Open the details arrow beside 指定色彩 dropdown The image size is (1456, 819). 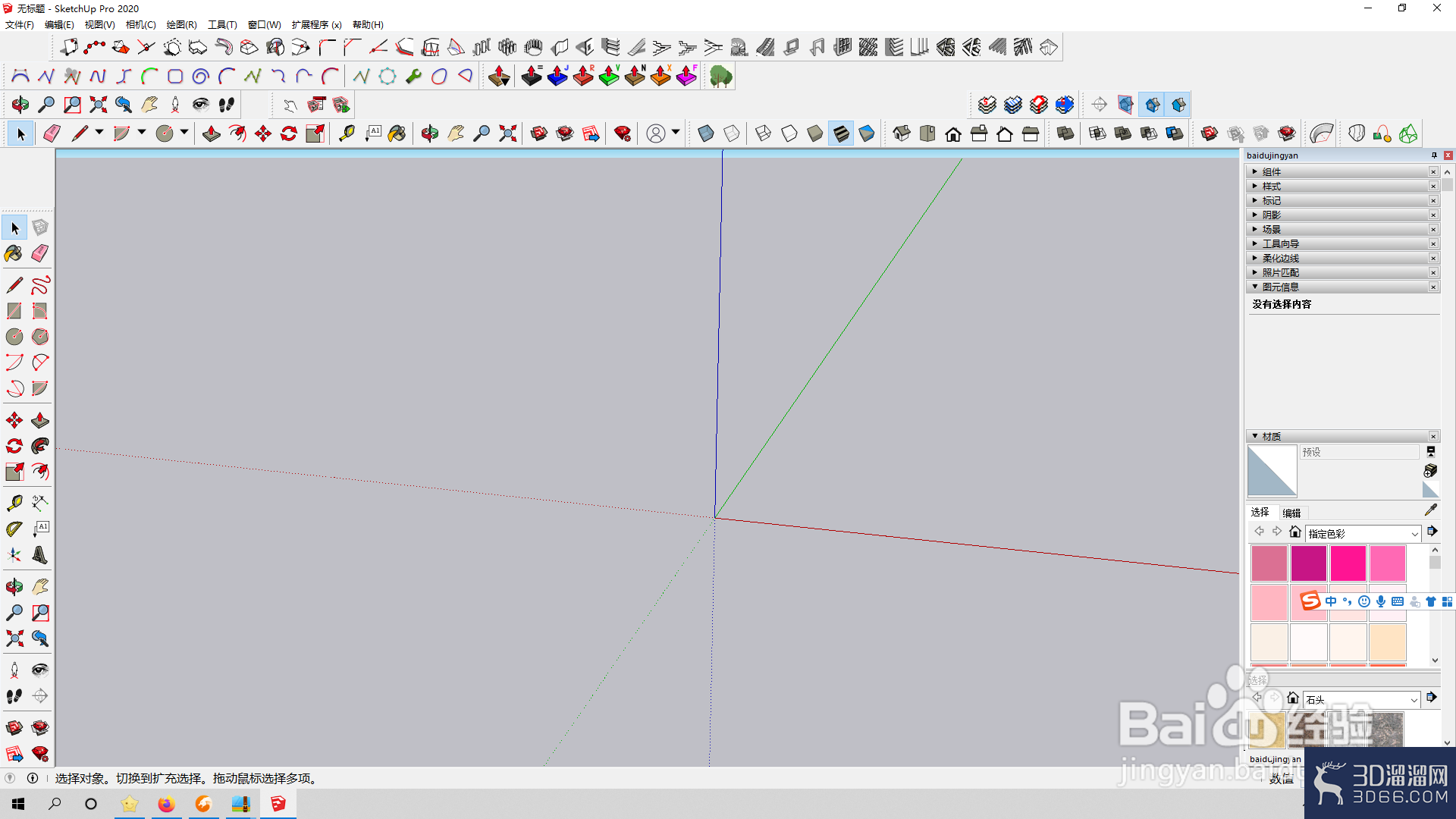(1432, 532)
